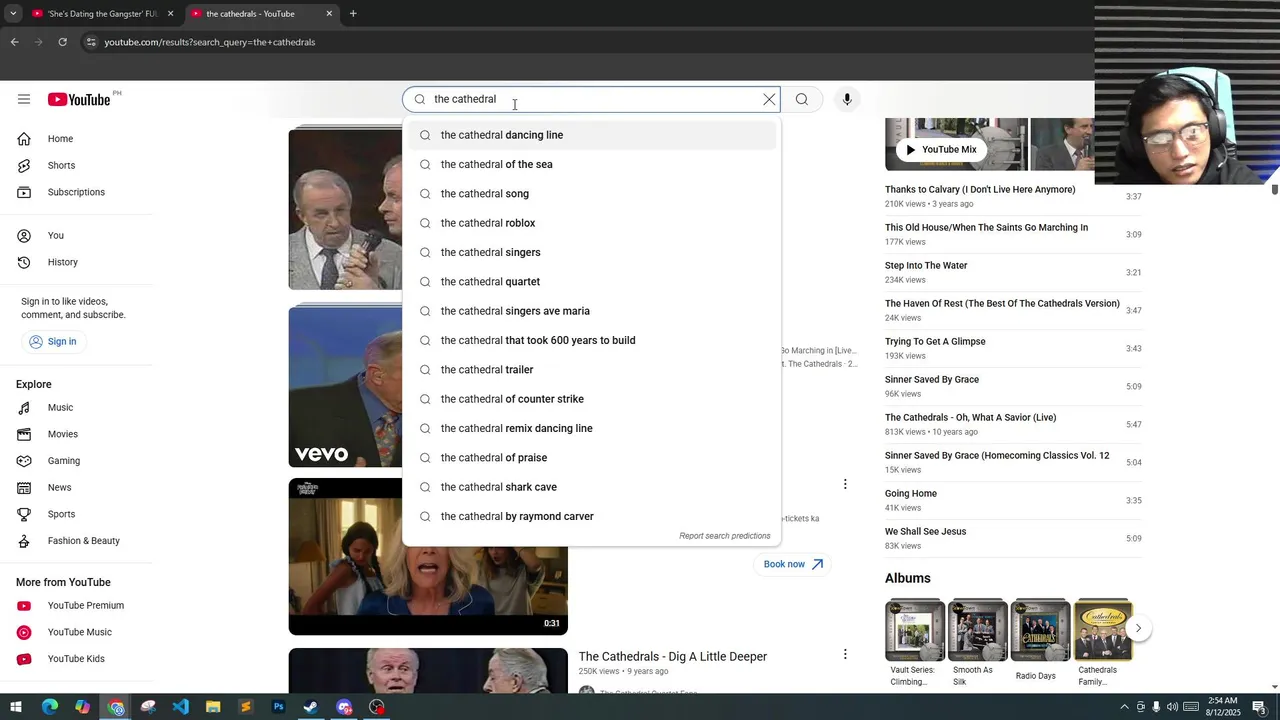Open YouTube Music
The width and height of the screenshot is (1280, 720).
click(x=77, y=632)
